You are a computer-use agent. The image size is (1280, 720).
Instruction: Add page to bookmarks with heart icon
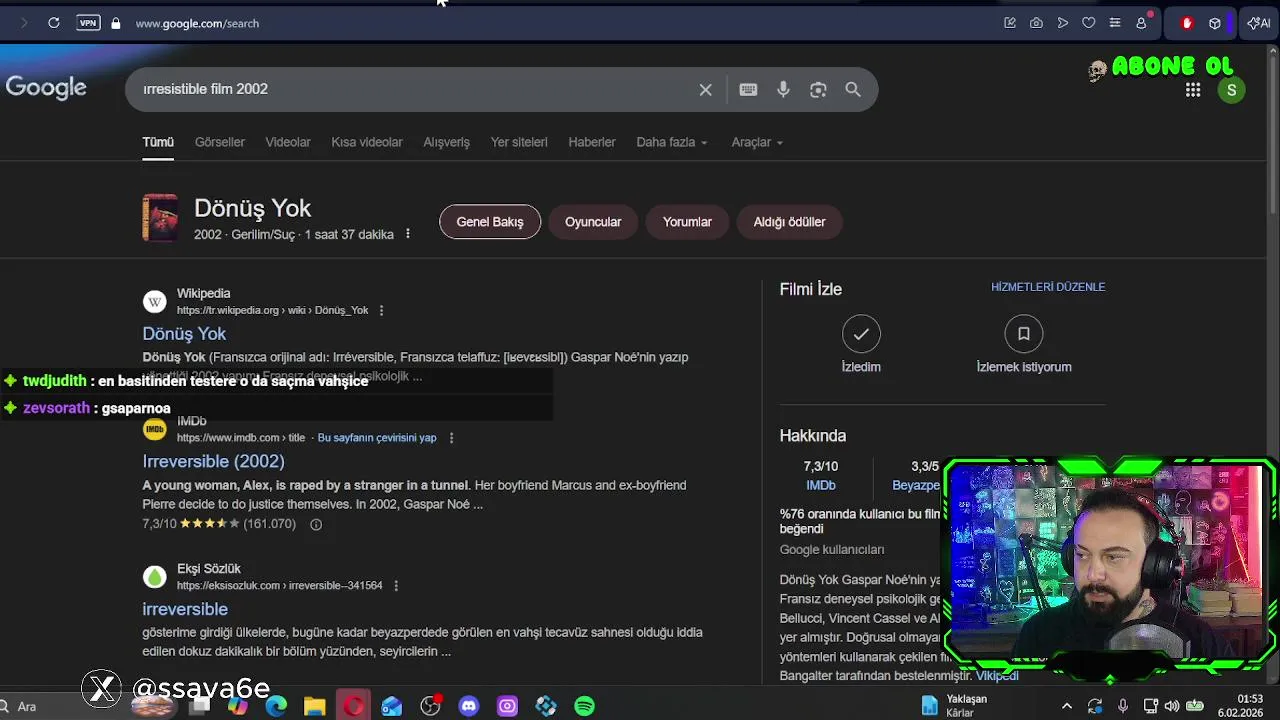pyautogui.click(x=1089, y=23)
